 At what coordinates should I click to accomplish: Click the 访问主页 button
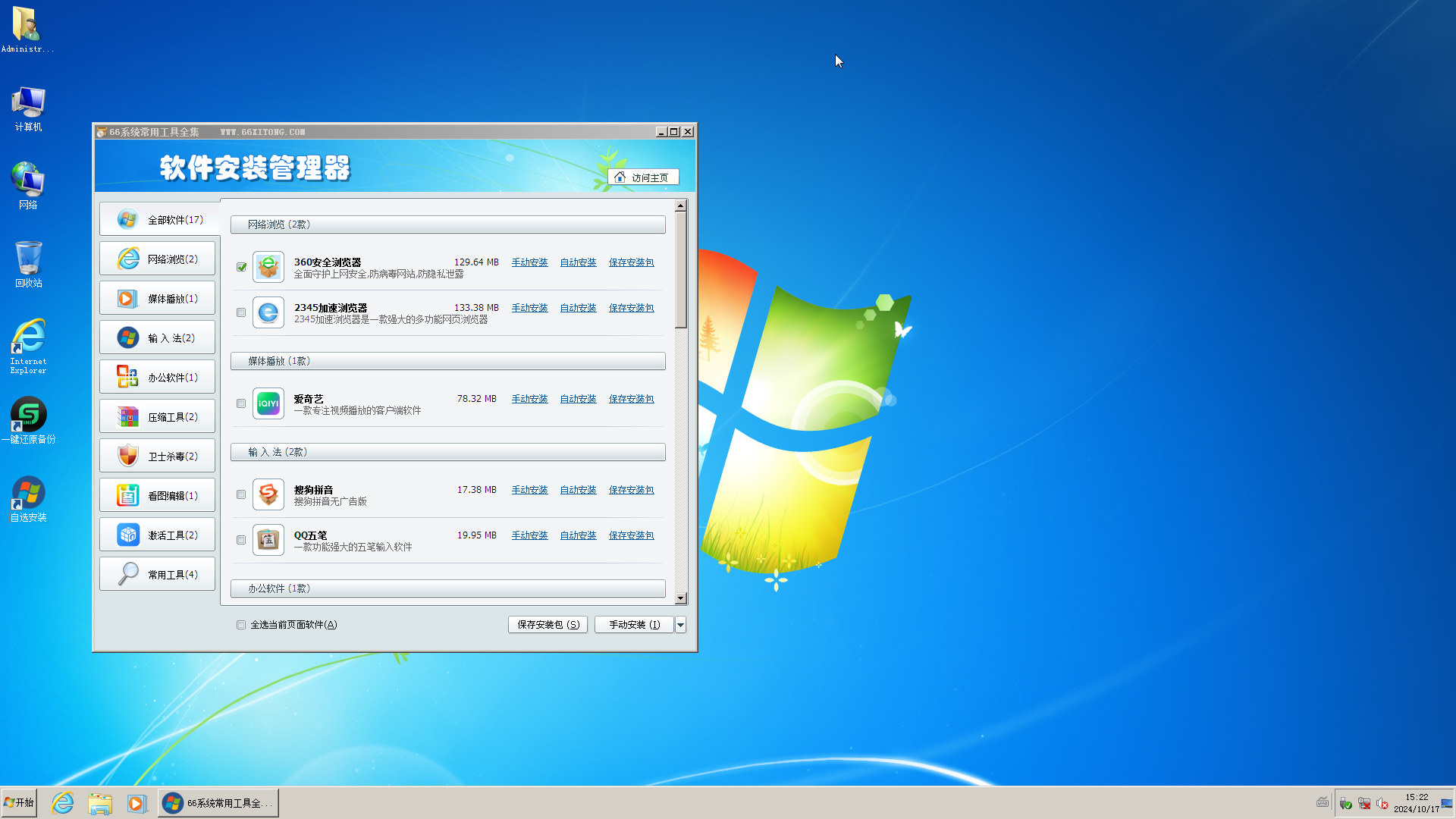click(643, 177)
